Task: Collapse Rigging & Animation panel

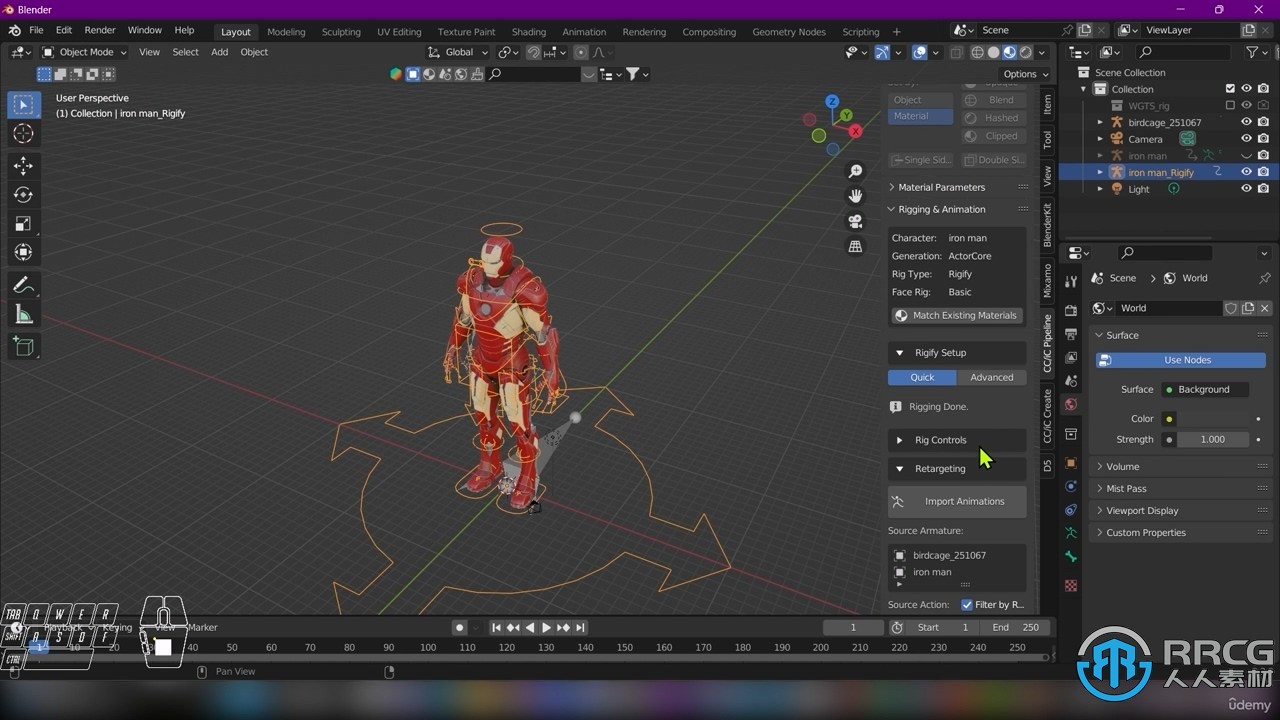Action: tap(941, 209)
